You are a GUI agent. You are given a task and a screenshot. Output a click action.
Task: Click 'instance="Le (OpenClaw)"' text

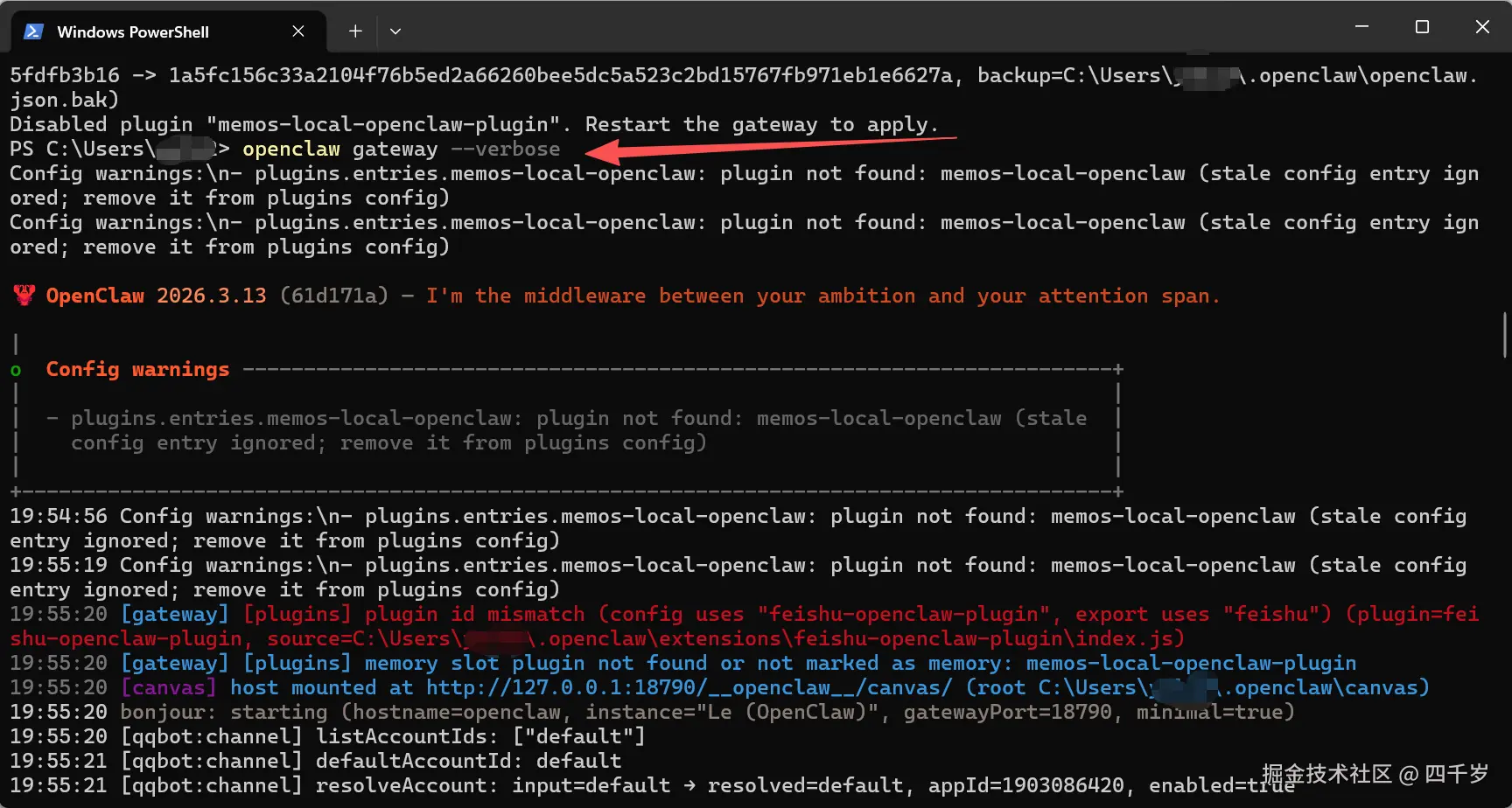click(x=738, y=713)
